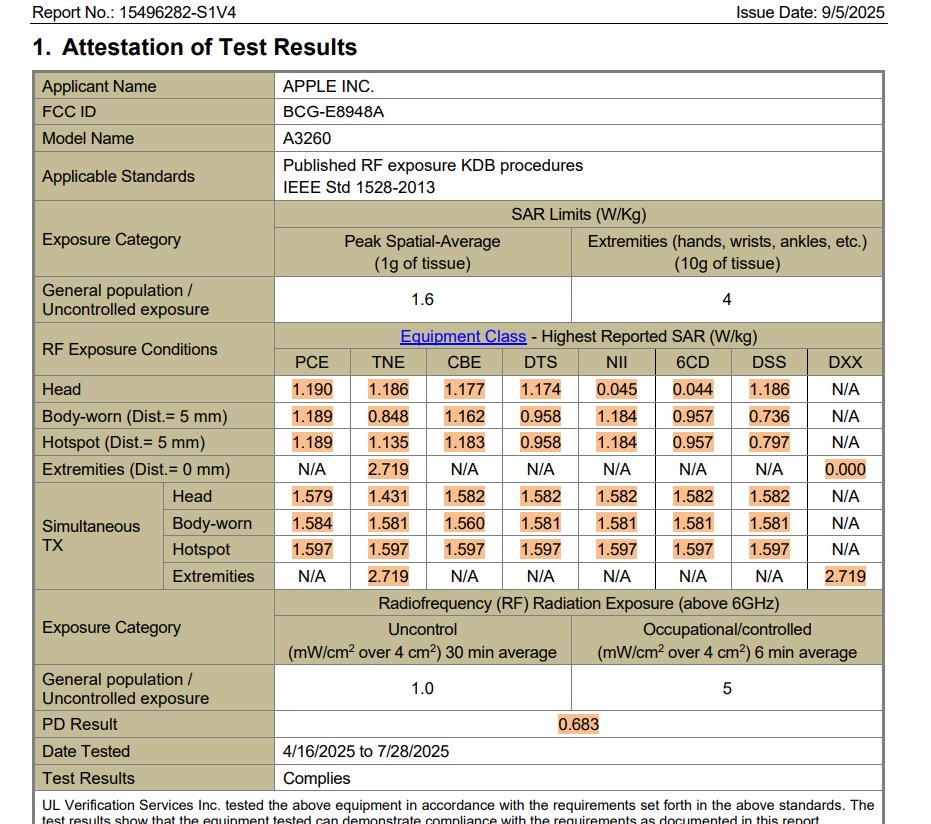
Task: Click the FCC ID value BCG-E8948A
Action: (x=333, y=112)
